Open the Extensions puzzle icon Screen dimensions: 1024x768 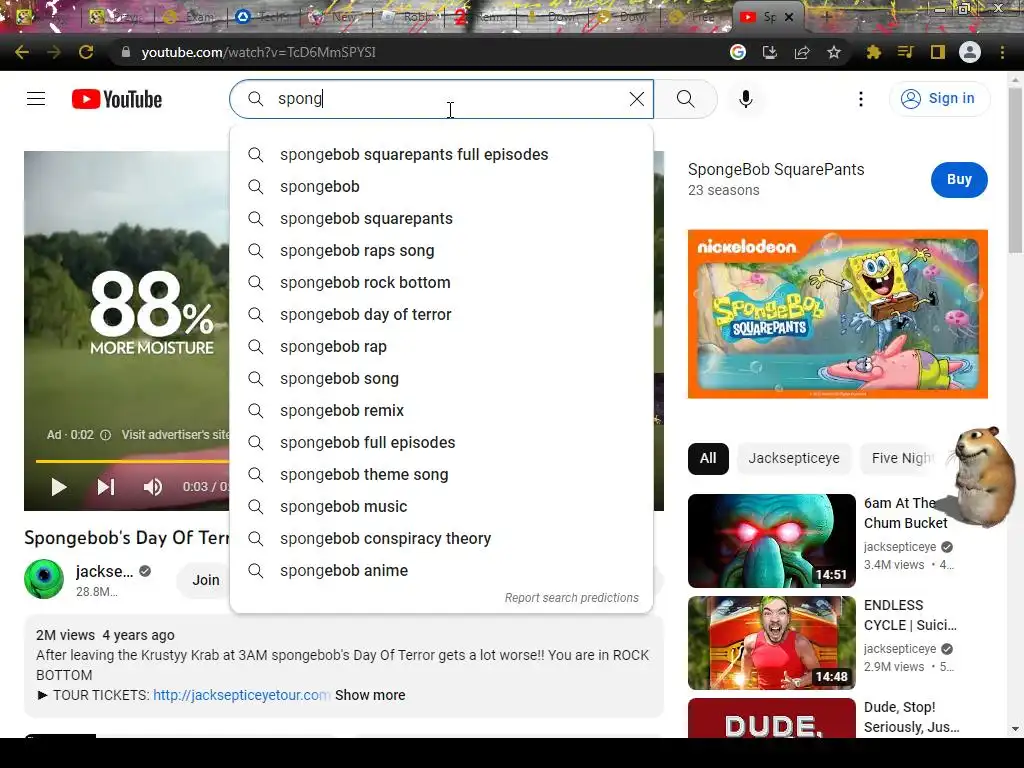(874, 52)
